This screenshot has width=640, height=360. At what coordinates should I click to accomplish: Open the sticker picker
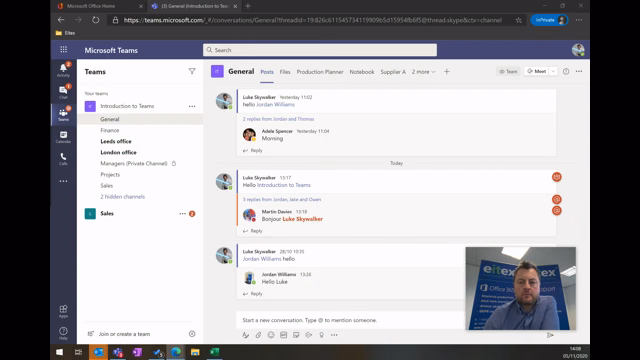tap(296, 335)
